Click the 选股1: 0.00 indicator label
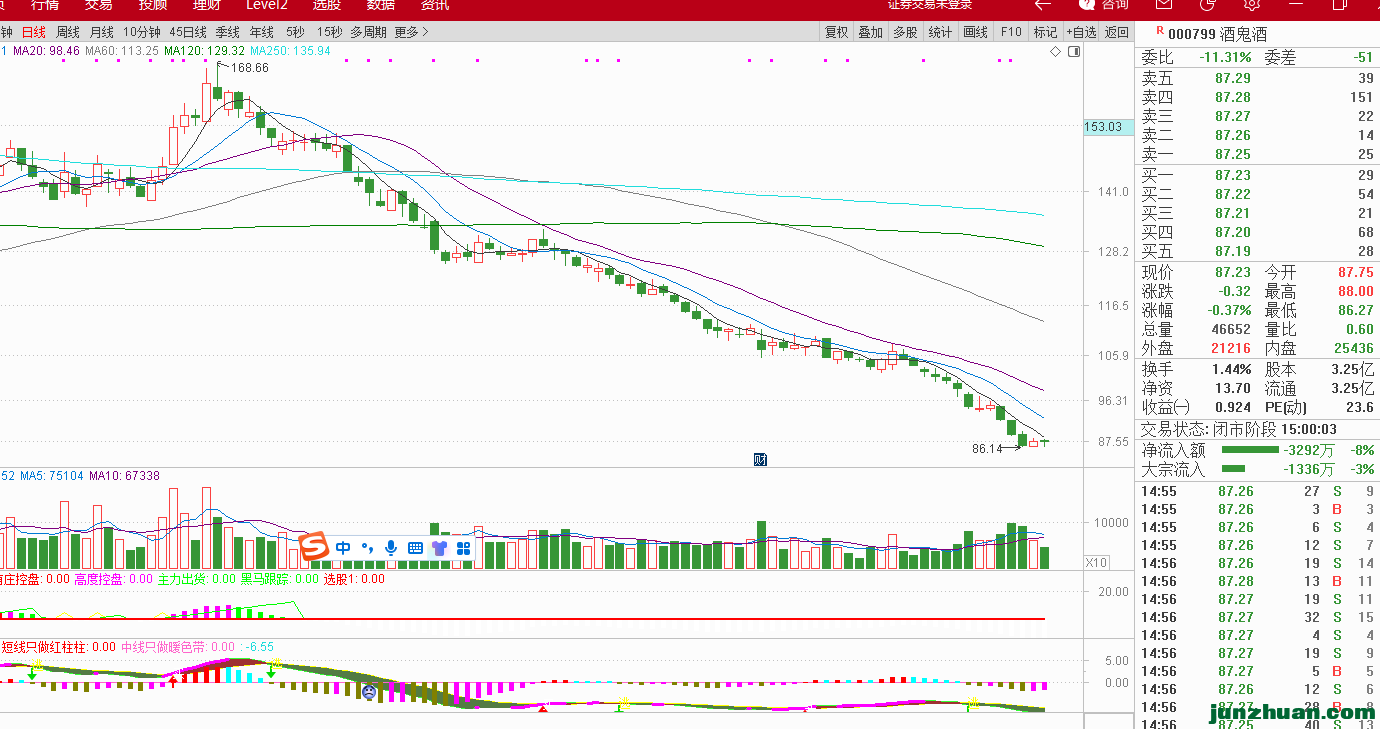The image size is (1380, 729). tap(354, 579)
